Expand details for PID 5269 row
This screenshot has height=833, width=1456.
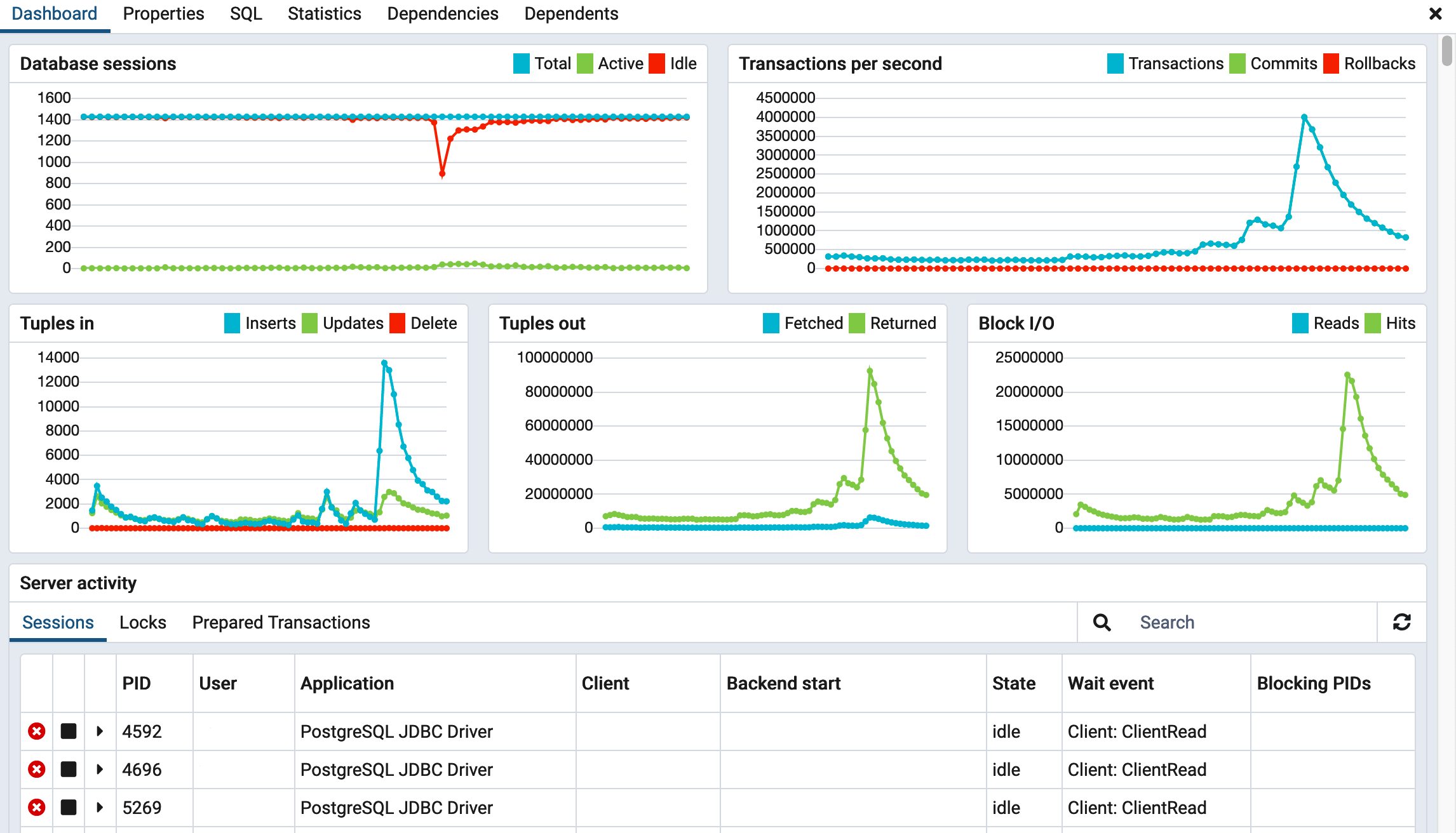coord(100,808)
